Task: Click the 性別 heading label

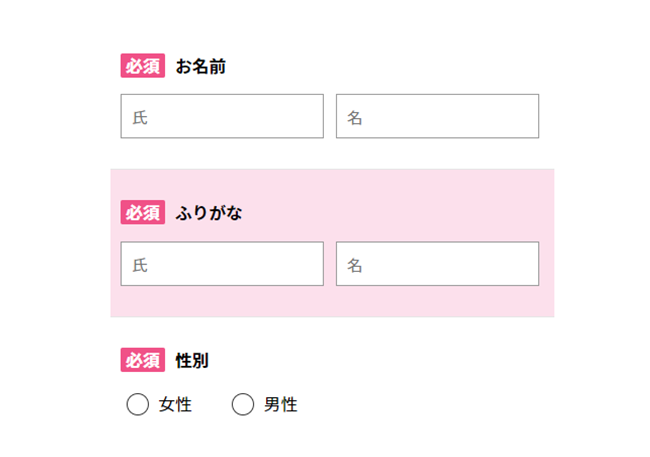Action: (x=192, y=360)
